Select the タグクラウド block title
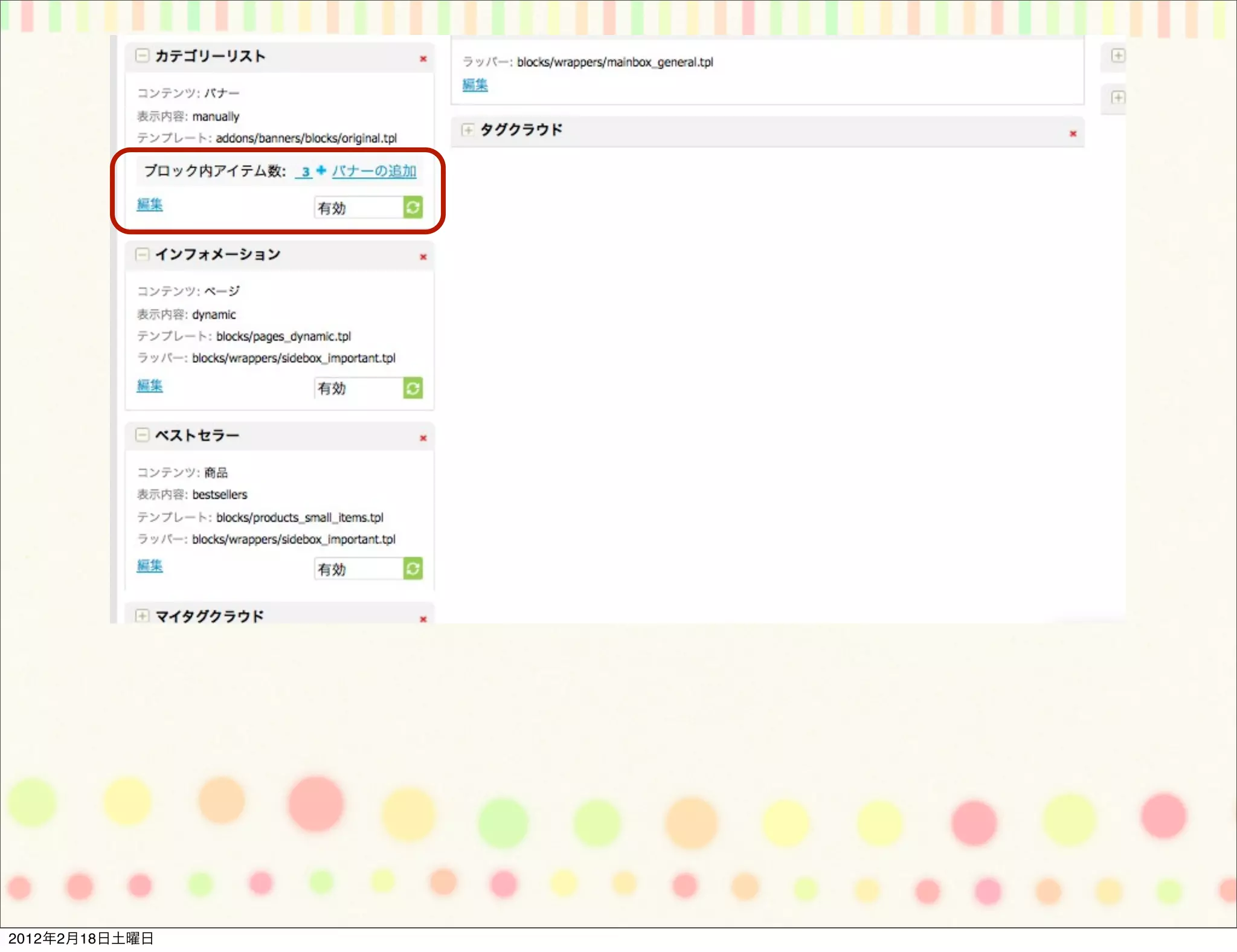Screen dimensions: 1237x952 pyautogui.click(x=521, y=129)
